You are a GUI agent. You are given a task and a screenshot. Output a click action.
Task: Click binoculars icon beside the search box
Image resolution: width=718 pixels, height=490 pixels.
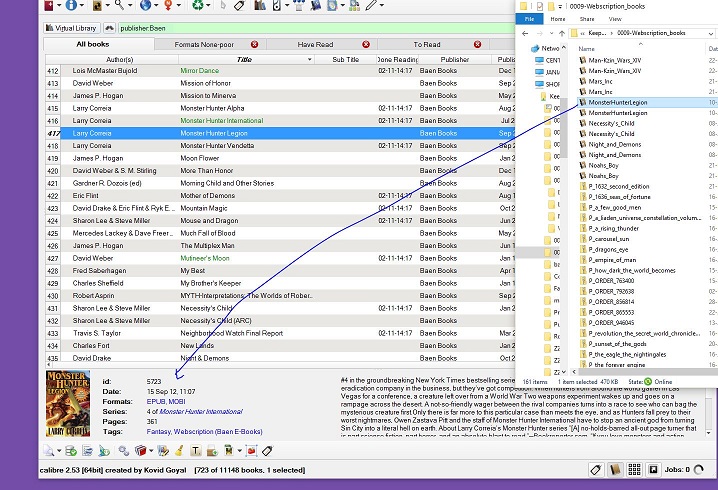[x=110, y=28]
